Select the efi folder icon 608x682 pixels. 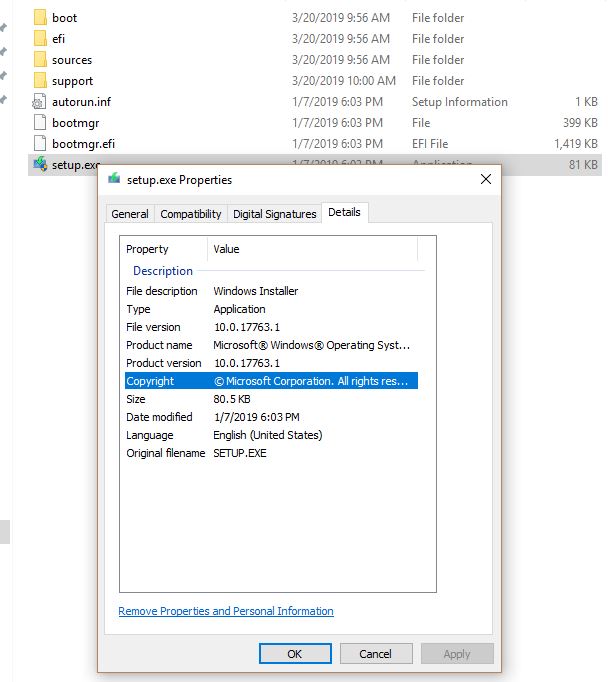40,38
